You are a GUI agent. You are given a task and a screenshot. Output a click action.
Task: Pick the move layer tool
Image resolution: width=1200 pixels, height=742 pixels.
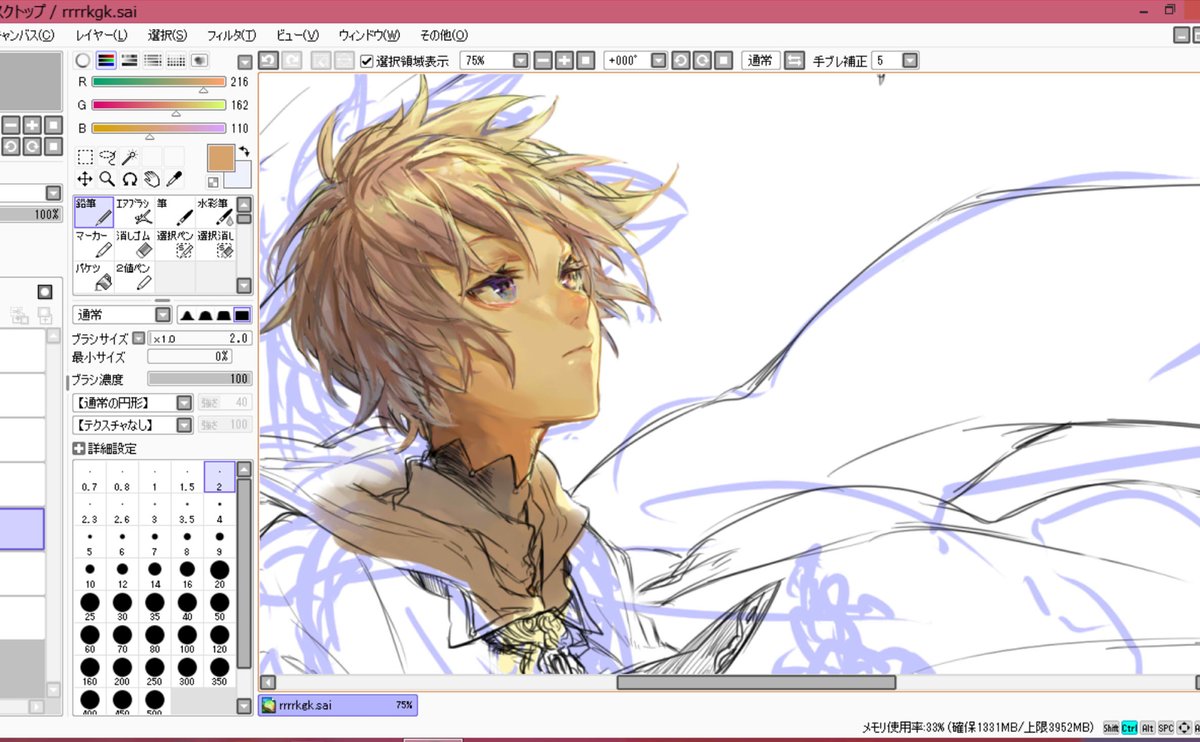85,179
